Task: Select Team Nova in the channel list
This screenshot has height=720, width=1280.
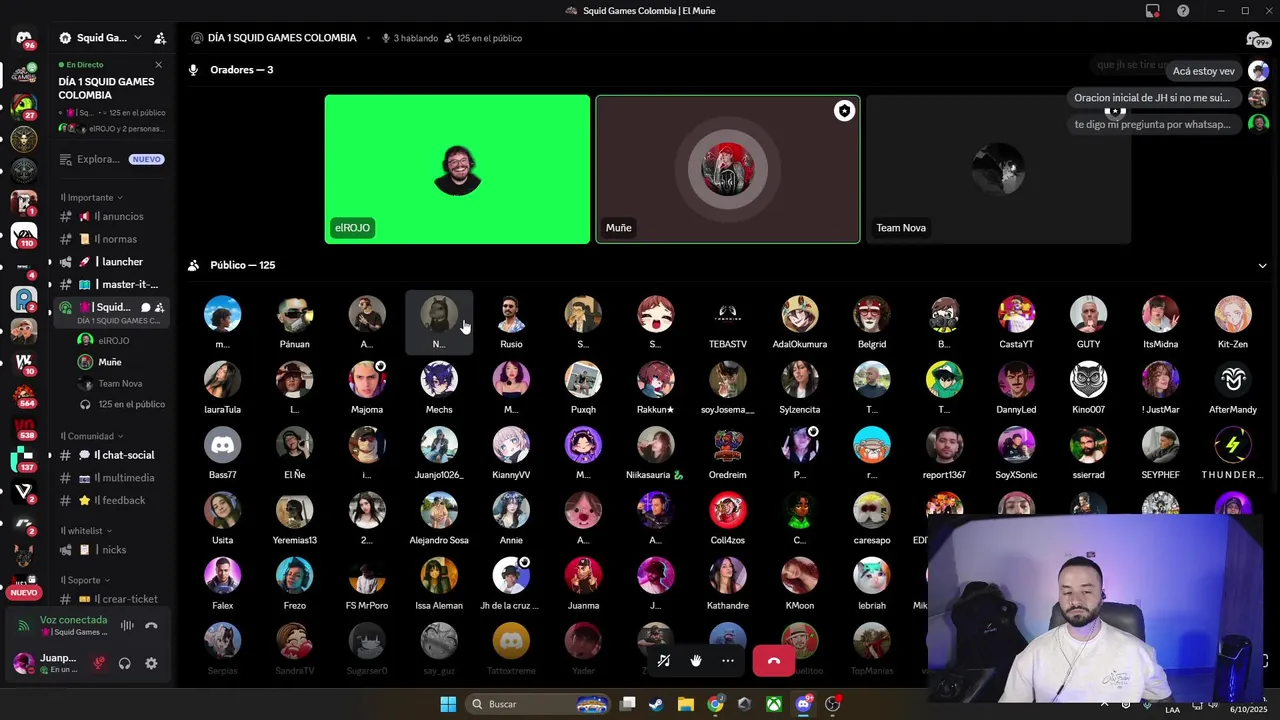Action: pos(113,383)
